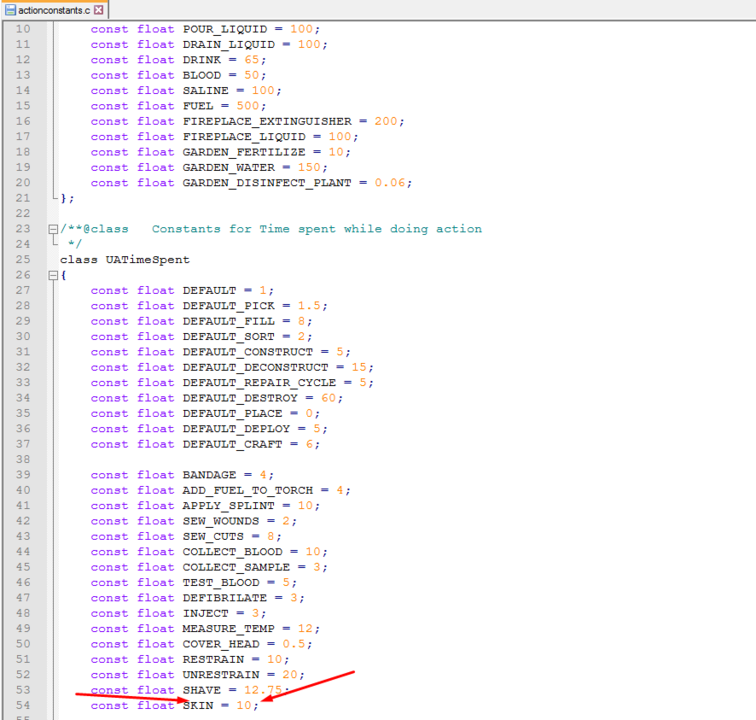Click the class name UATimeSpent

pos(148,260)
